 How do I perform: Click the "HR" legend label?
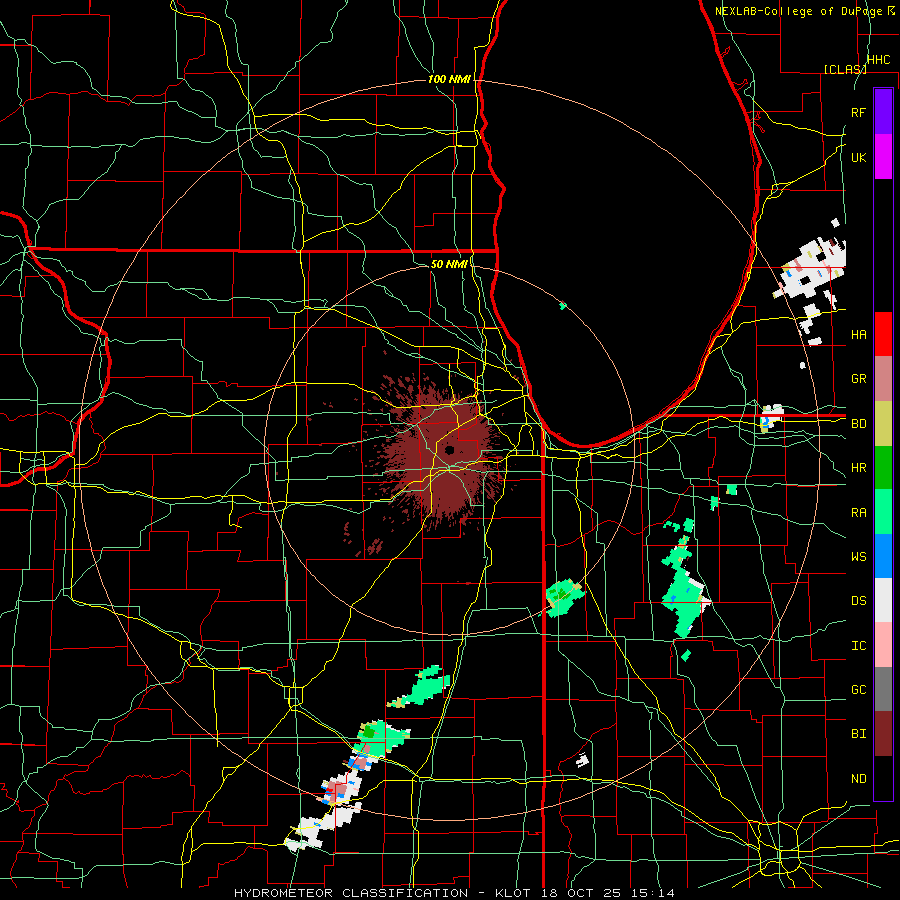coord(859,467)
